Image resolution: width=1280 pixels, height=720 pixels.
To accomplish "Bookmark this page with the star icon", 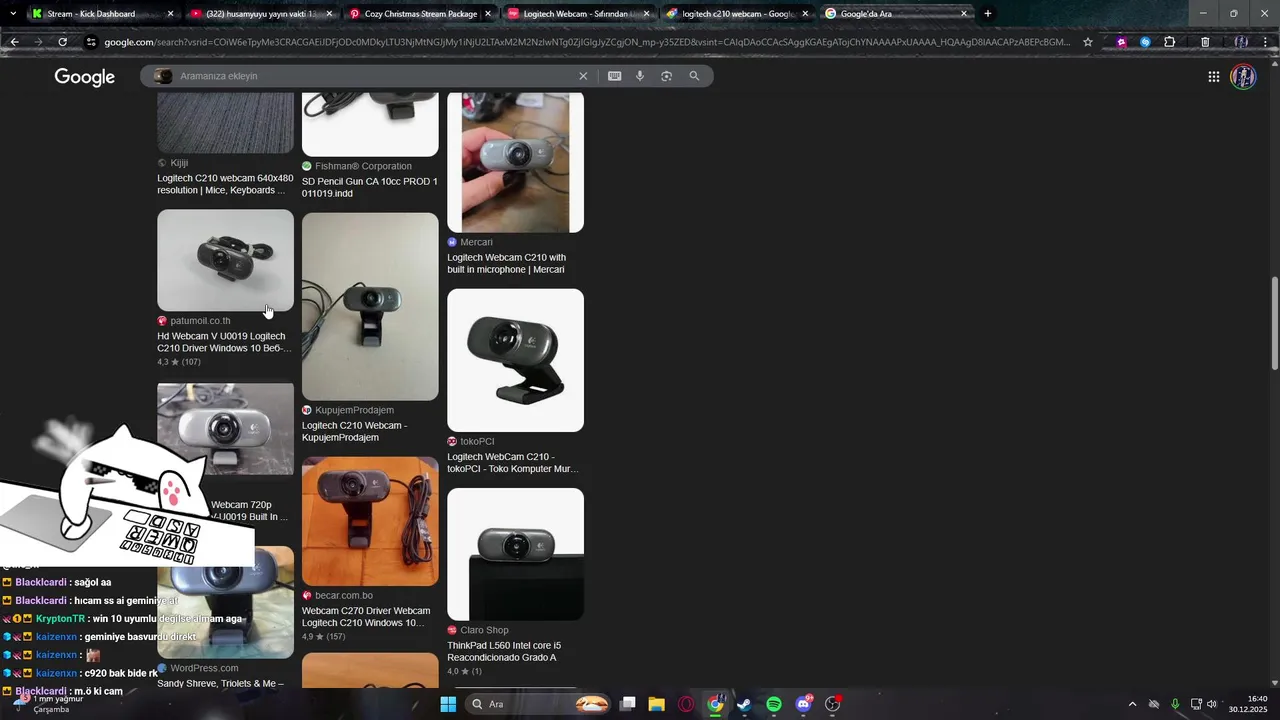I will click(1088, 42).
